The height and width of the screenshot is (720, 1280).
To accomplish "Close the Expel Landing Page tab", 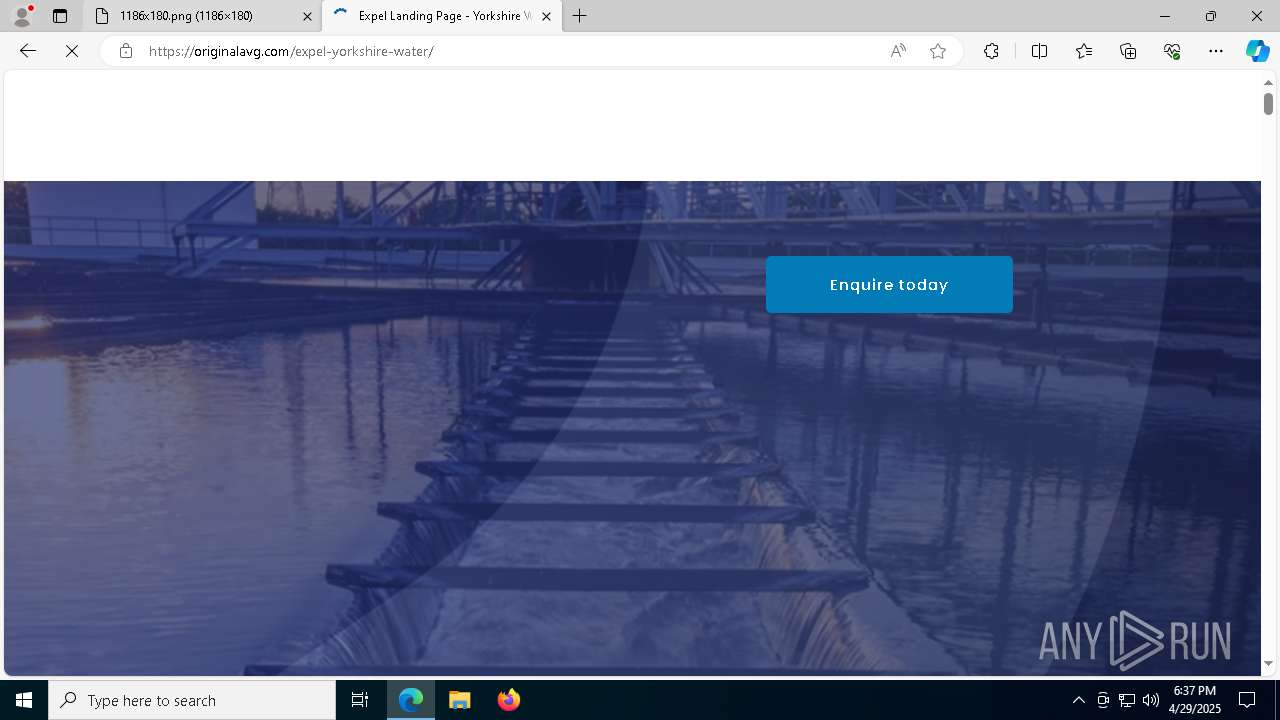I will click(x=546, y=16).
